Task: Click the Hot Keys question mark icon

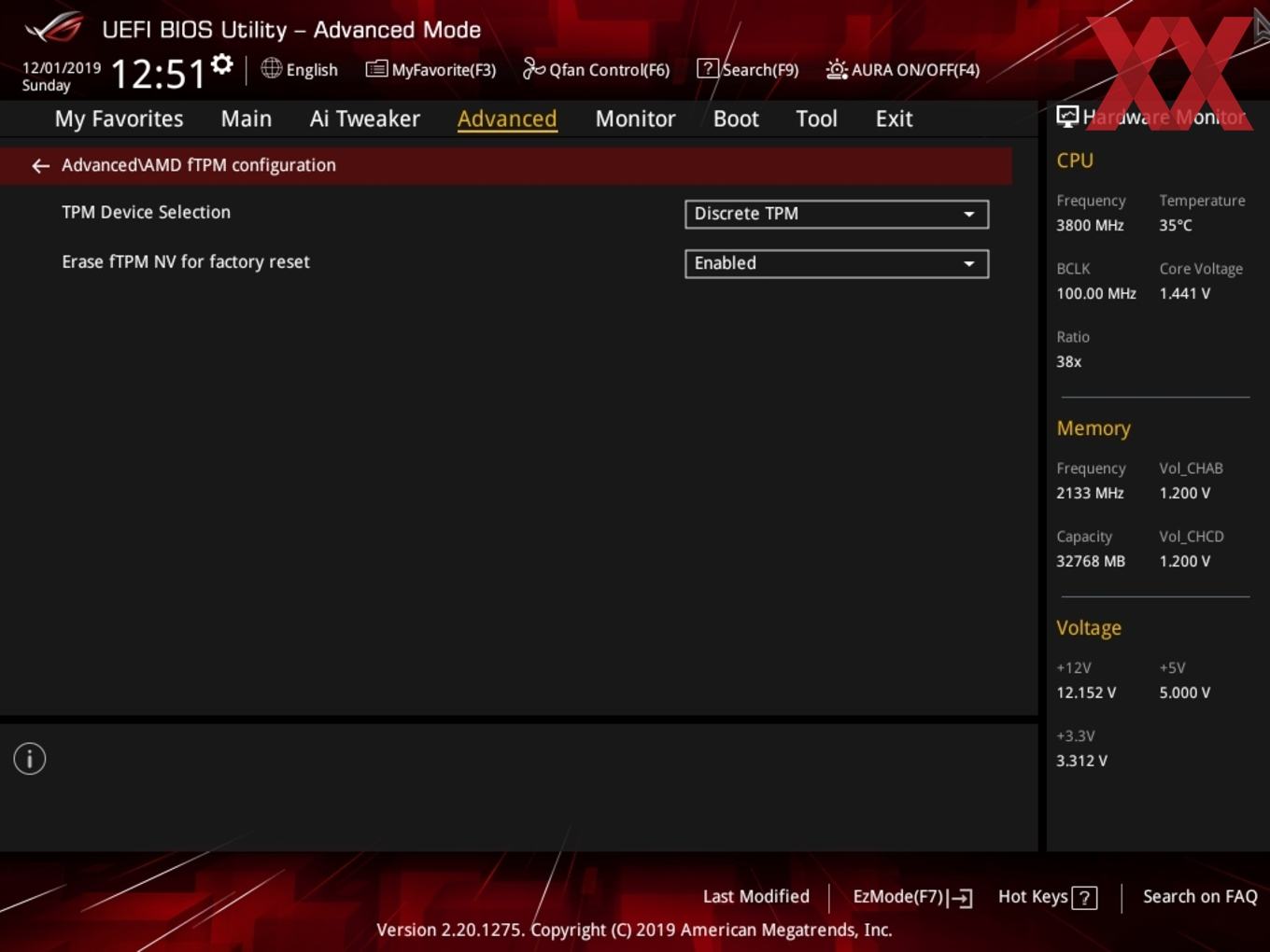Action: click(x=1084, y=898)
